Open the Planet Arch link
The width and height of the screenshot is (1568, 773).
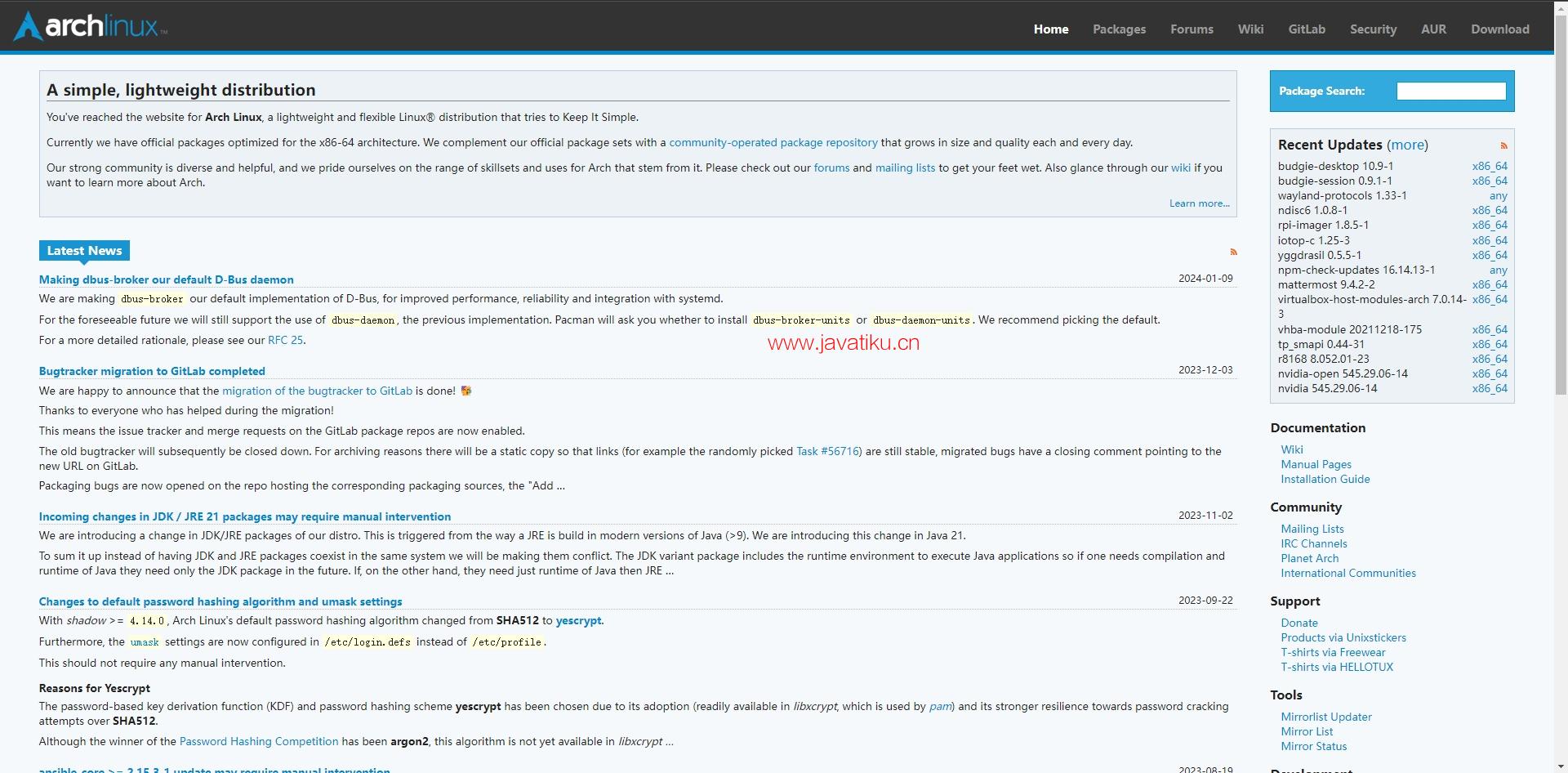click(x=1310, y=558)
